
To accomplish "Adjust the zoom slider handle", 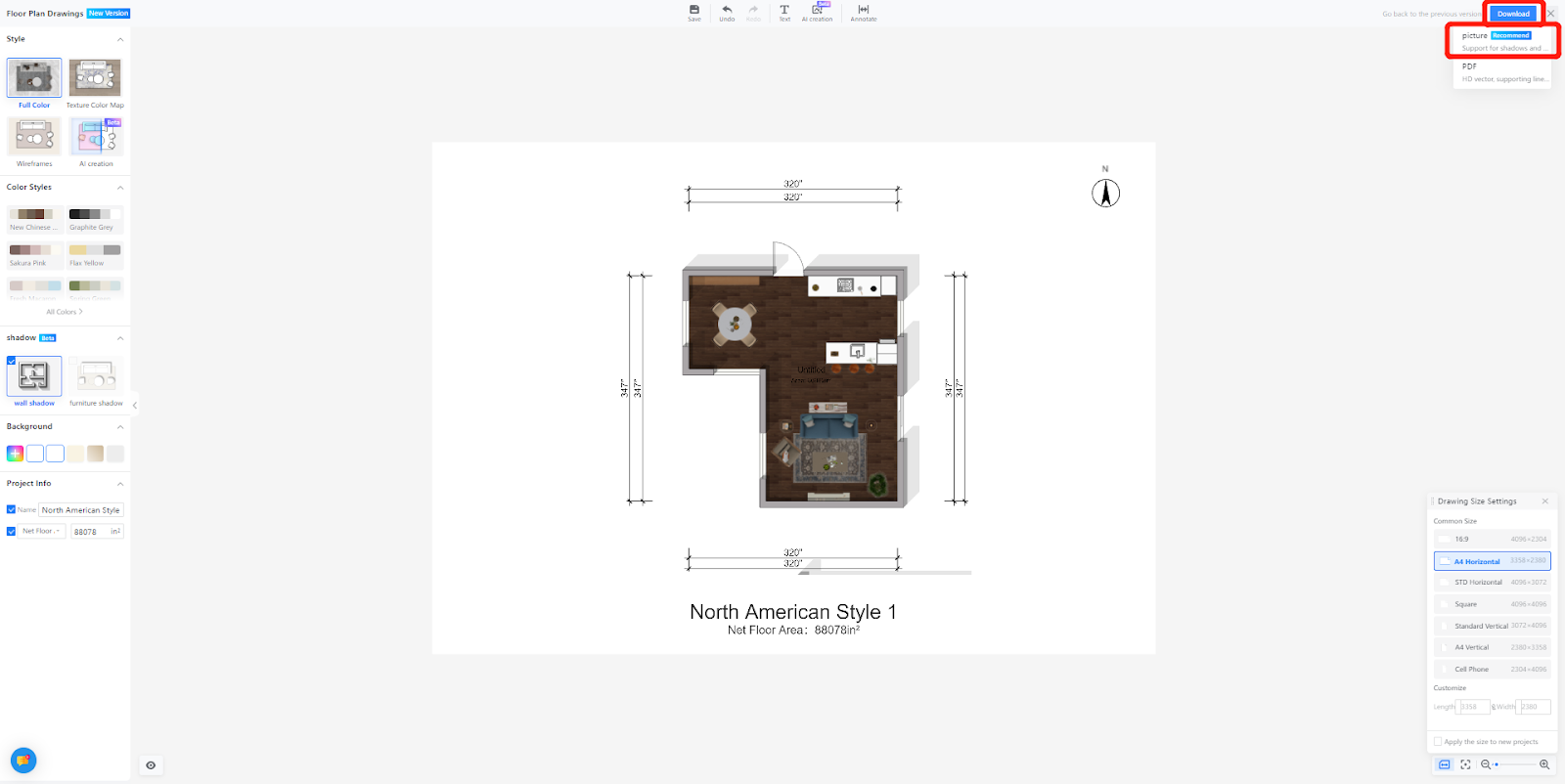I will coord(1496,764).
